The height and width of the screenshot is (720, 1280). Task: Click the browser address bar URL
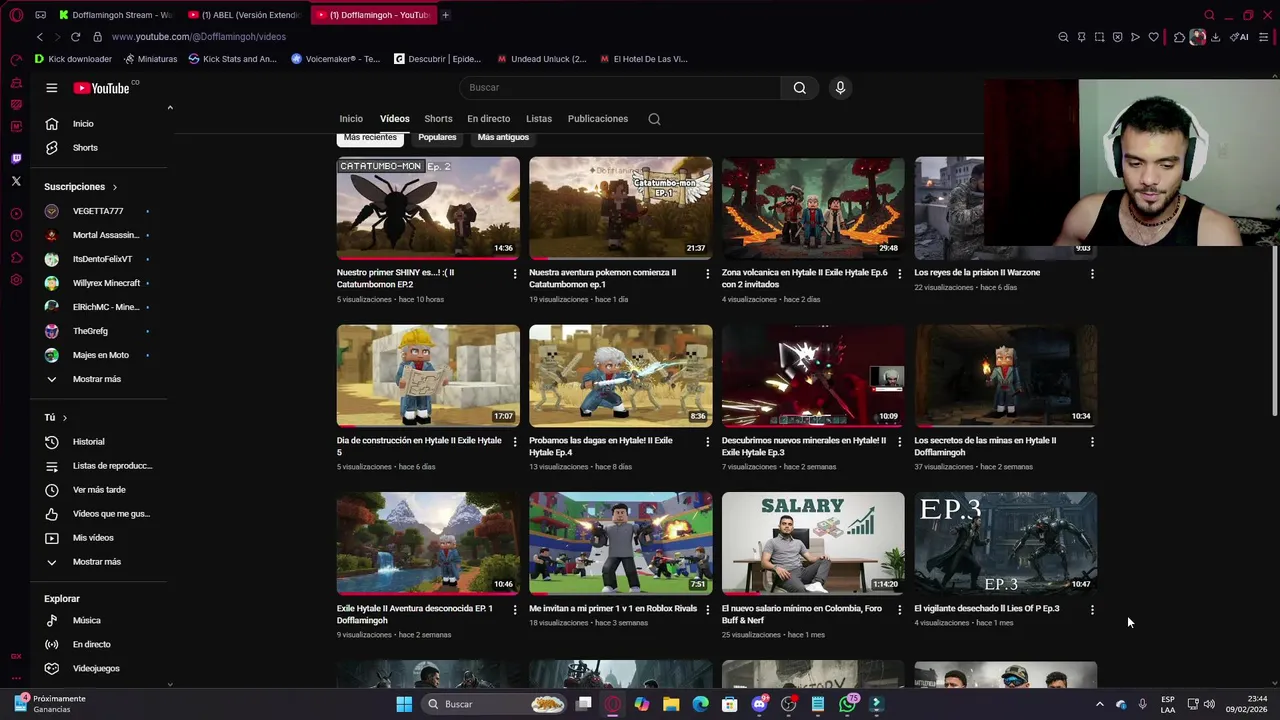[199, 37]
